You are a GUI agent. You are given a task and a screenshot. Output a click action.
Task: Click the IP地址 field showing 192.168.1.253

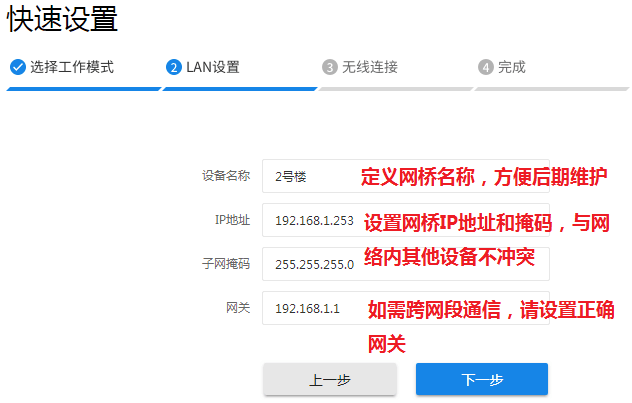click(x=310, y=221)
